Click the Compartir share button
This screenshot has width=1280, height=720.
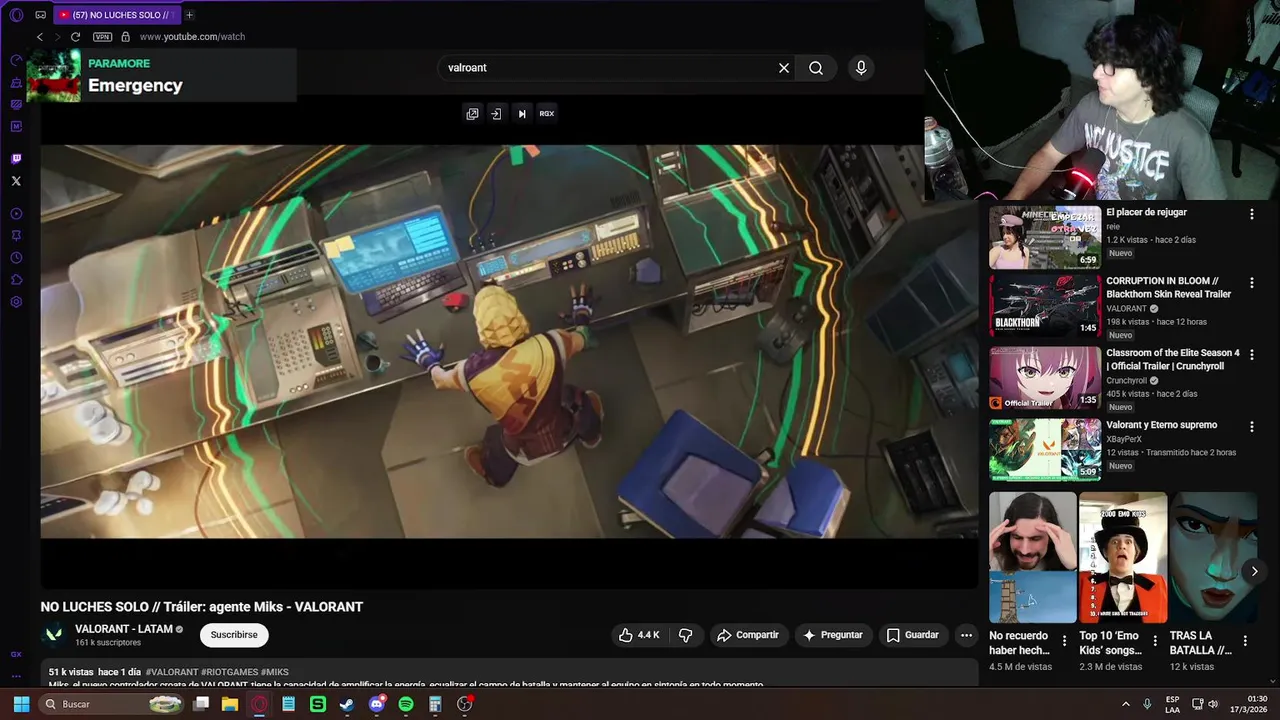tap(748, 635)
